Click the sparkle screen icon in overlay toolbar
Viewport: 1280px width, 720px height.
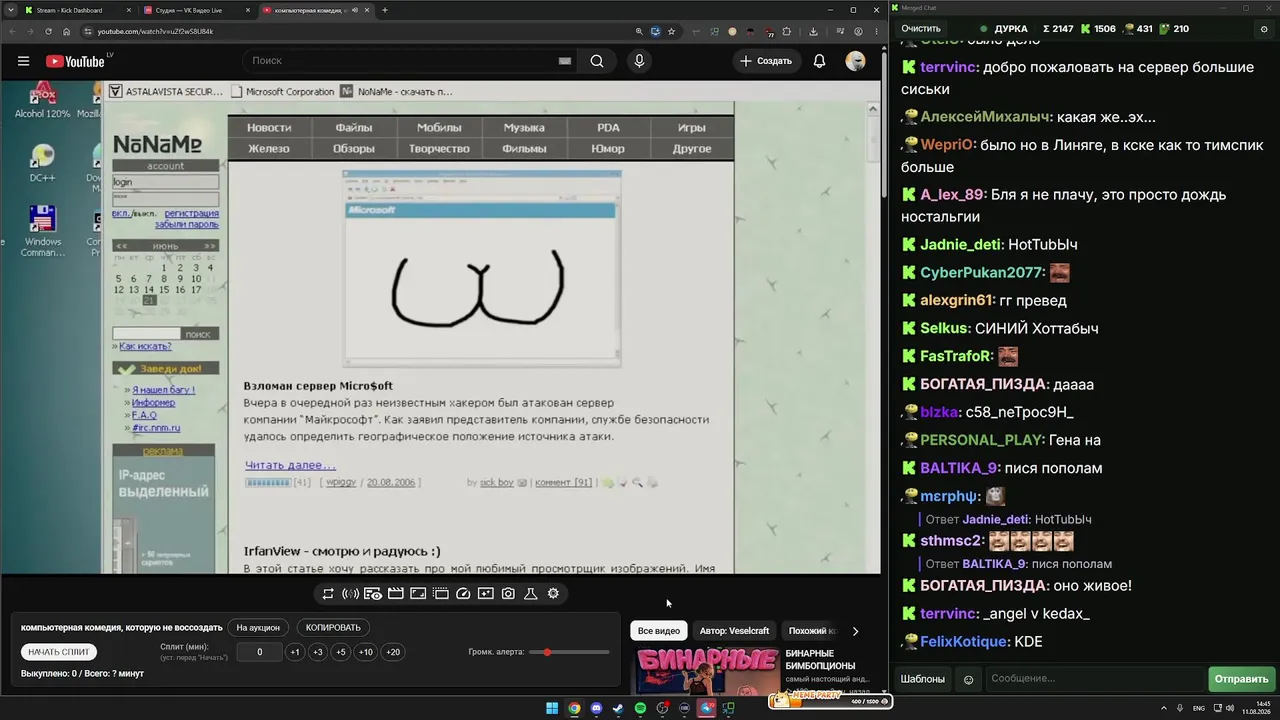(x=485, y=594)
